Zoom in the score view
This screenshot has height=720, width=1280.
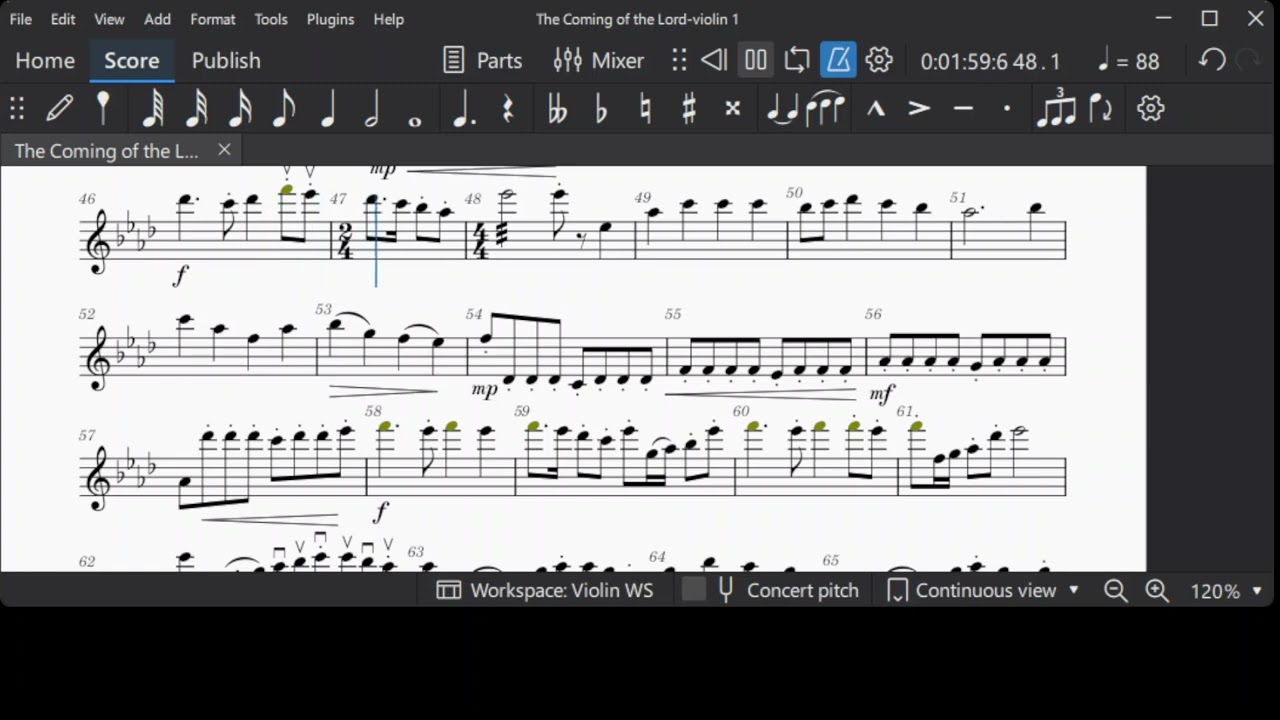pos(1157,590)
